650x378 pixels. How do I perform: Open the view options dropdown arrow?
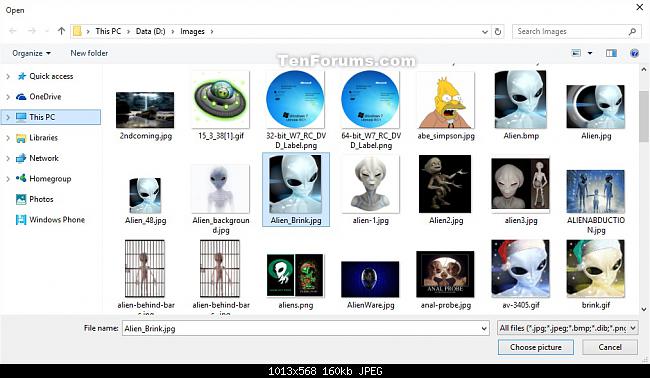590,53
